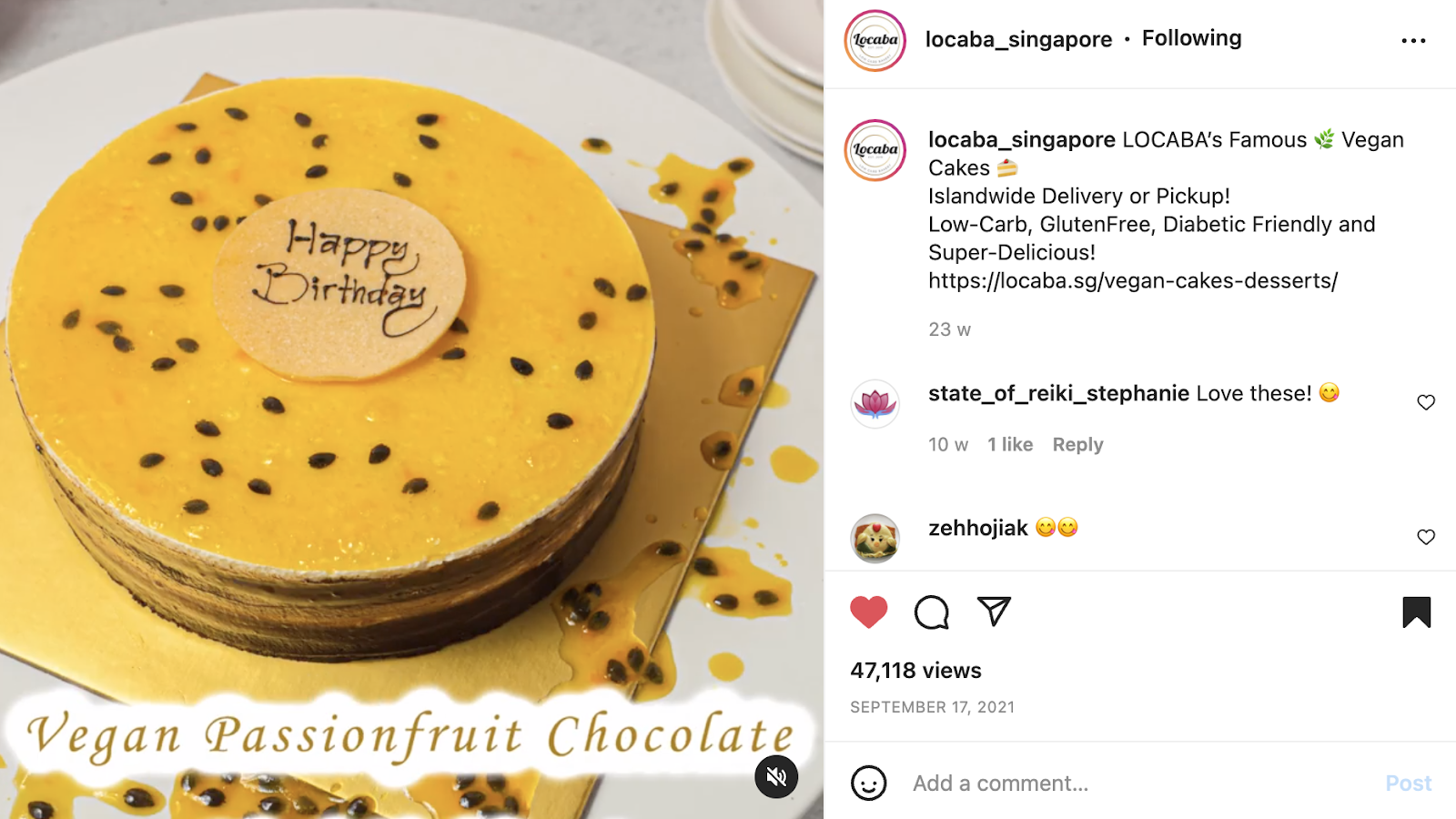Focus the Add a comment field
Screen dimensions: 1456x819
click(1137, 783)
